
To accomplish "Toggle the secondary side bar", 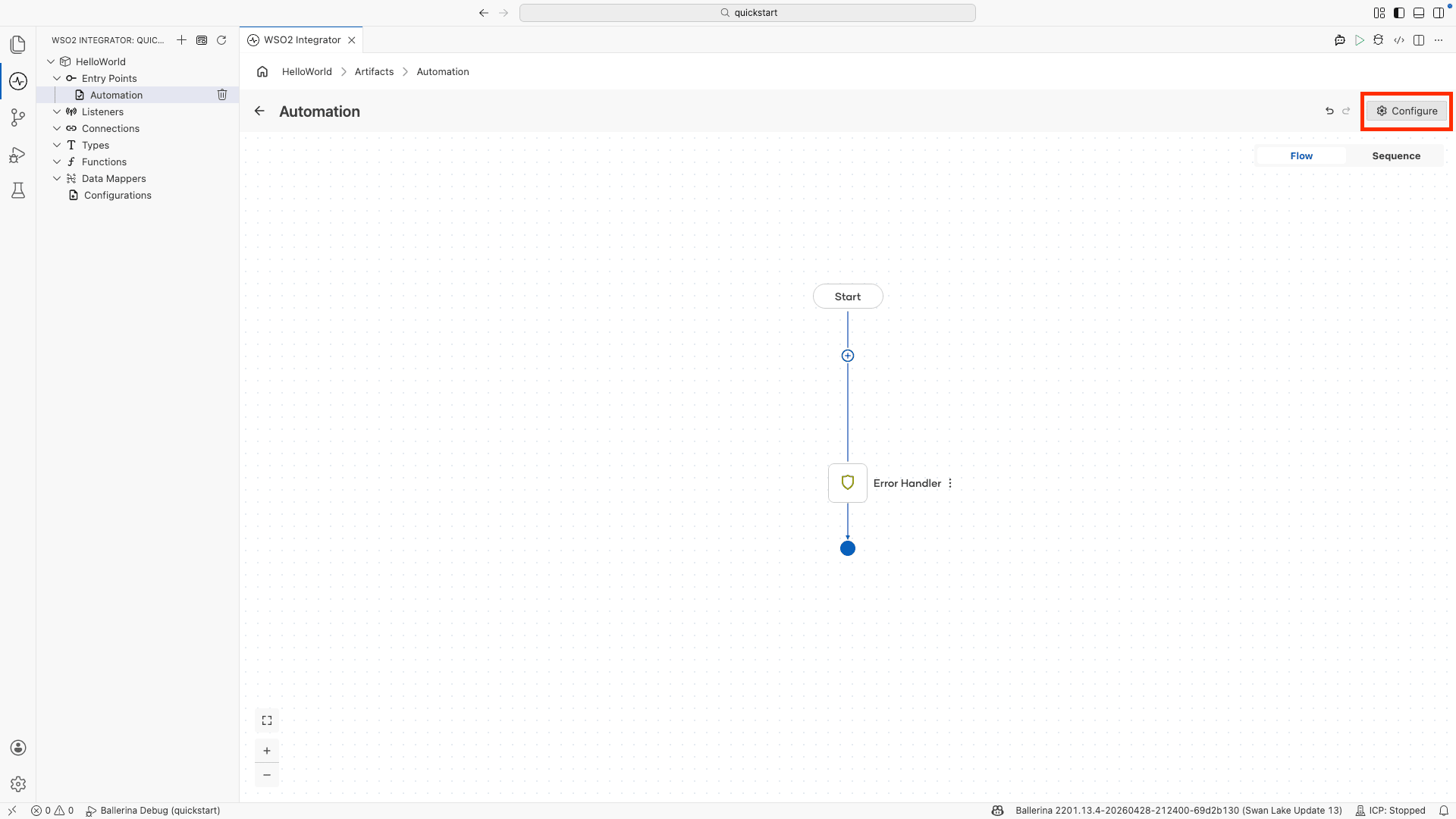I will pos(1439,13).
